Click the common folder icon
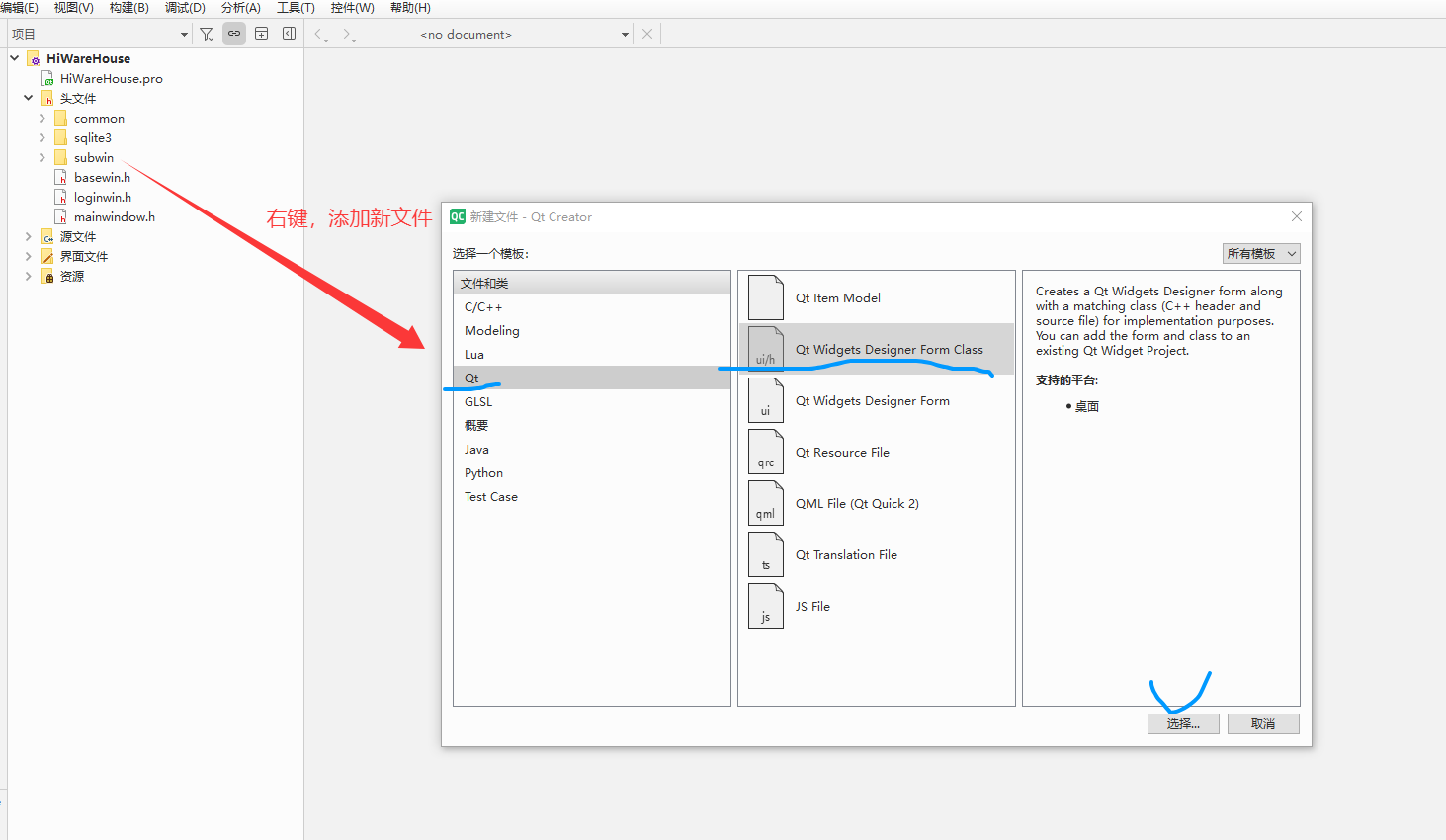 click(x=61, y=118)
